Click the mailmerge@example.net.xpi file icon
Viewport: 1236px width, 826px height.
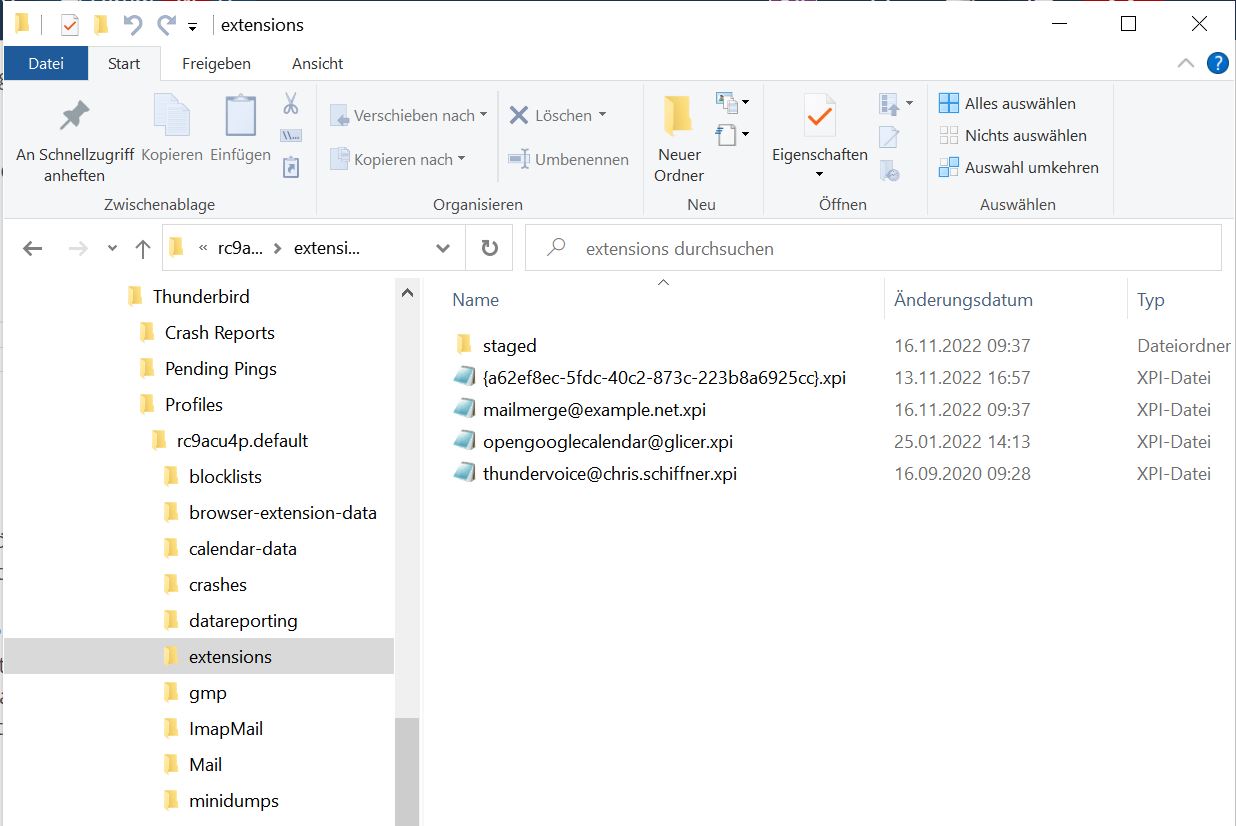(464, 409)
